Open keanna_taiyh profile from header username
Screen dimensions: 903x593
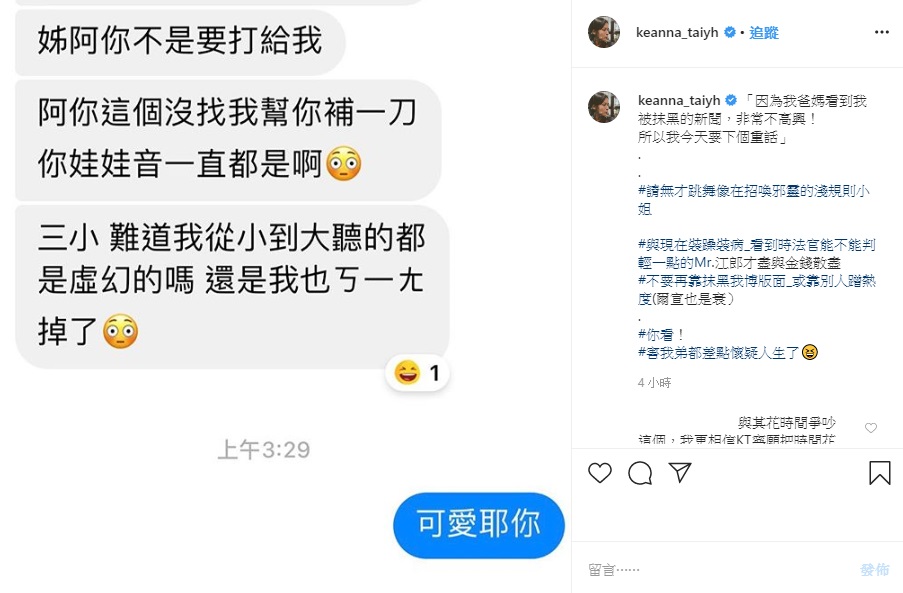point(677,33)
